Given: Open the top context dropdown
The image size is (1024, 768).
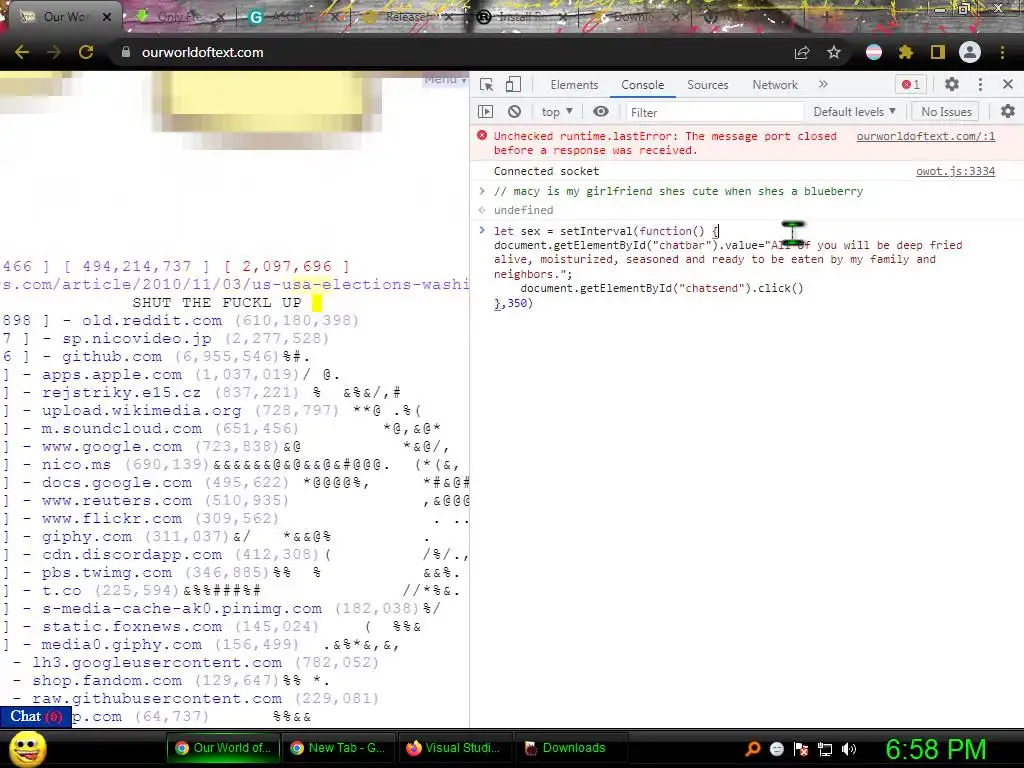Looking at the screenshot, I should coord(557,112).
